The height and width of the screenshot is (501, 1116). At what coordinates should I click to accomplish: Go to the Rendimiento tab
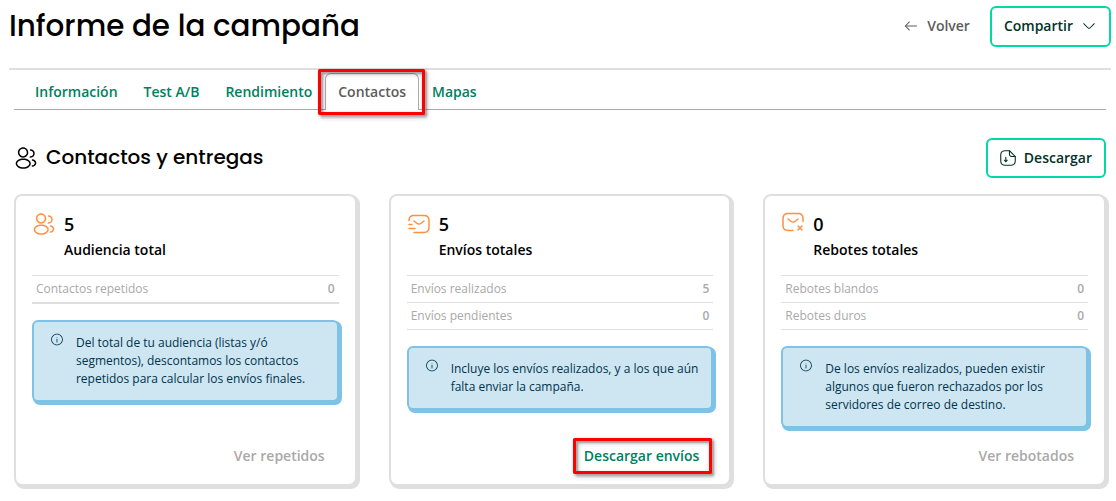(x=269, y=92)
